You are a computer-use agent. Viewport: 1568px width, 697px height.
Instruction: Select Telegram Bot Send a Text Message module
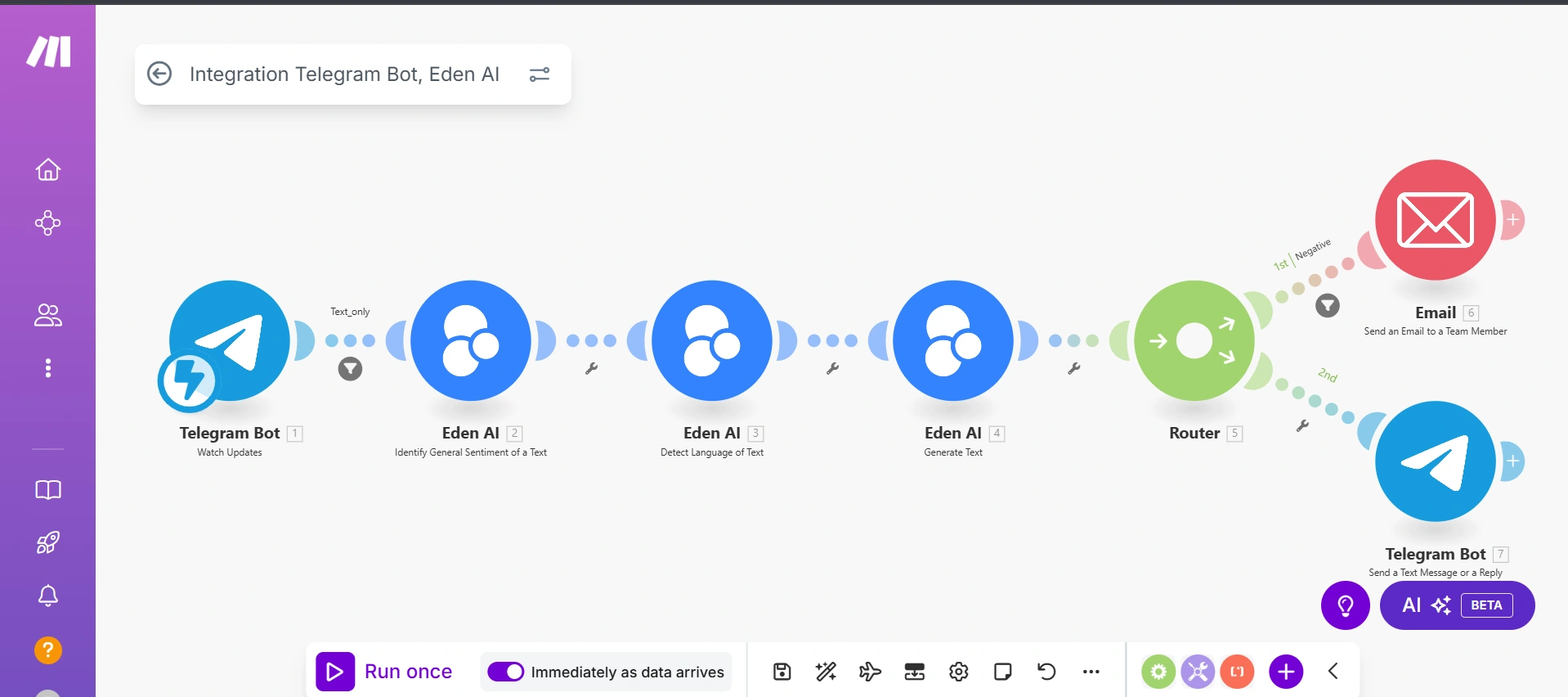point(1436,461)
